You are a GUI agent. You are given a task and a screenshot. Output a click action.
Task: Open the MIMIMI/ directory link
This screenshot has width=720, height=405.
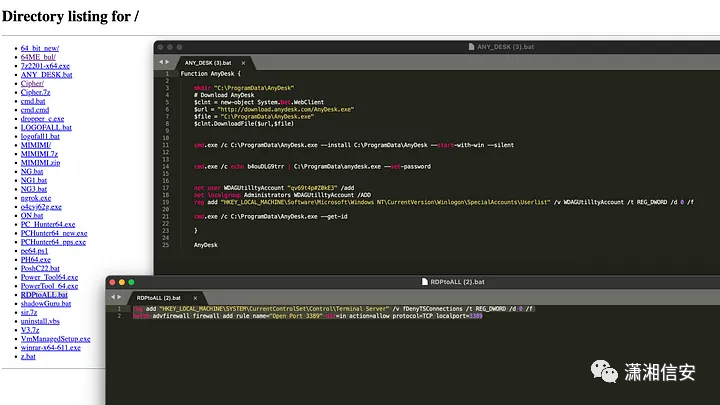pos(36,145)
